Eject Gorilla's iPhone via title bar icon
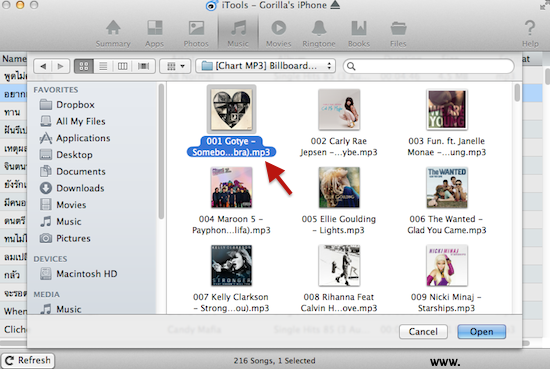550x369 pixels. point(335,5)
